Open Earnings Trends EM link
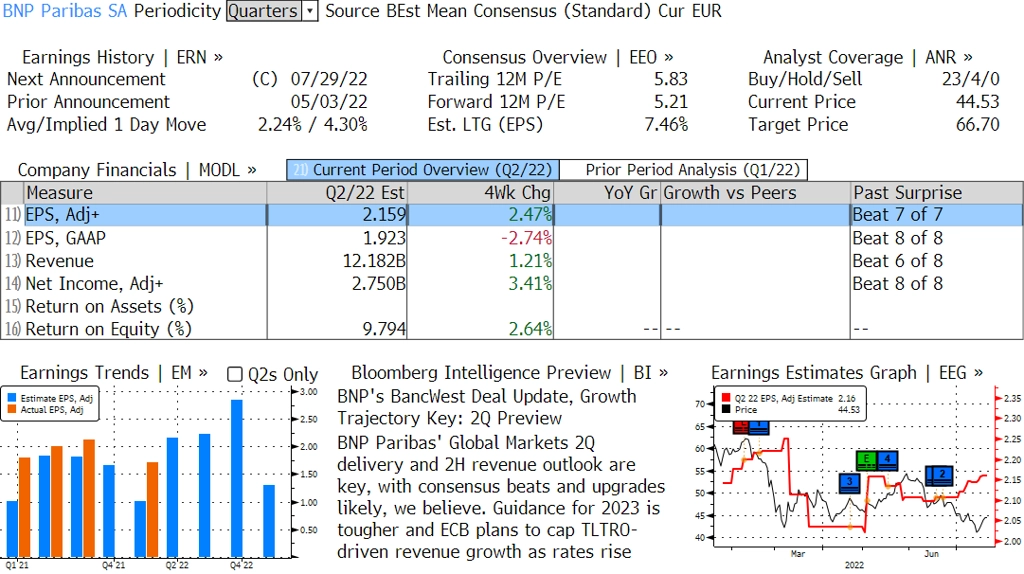 [114, 373]
